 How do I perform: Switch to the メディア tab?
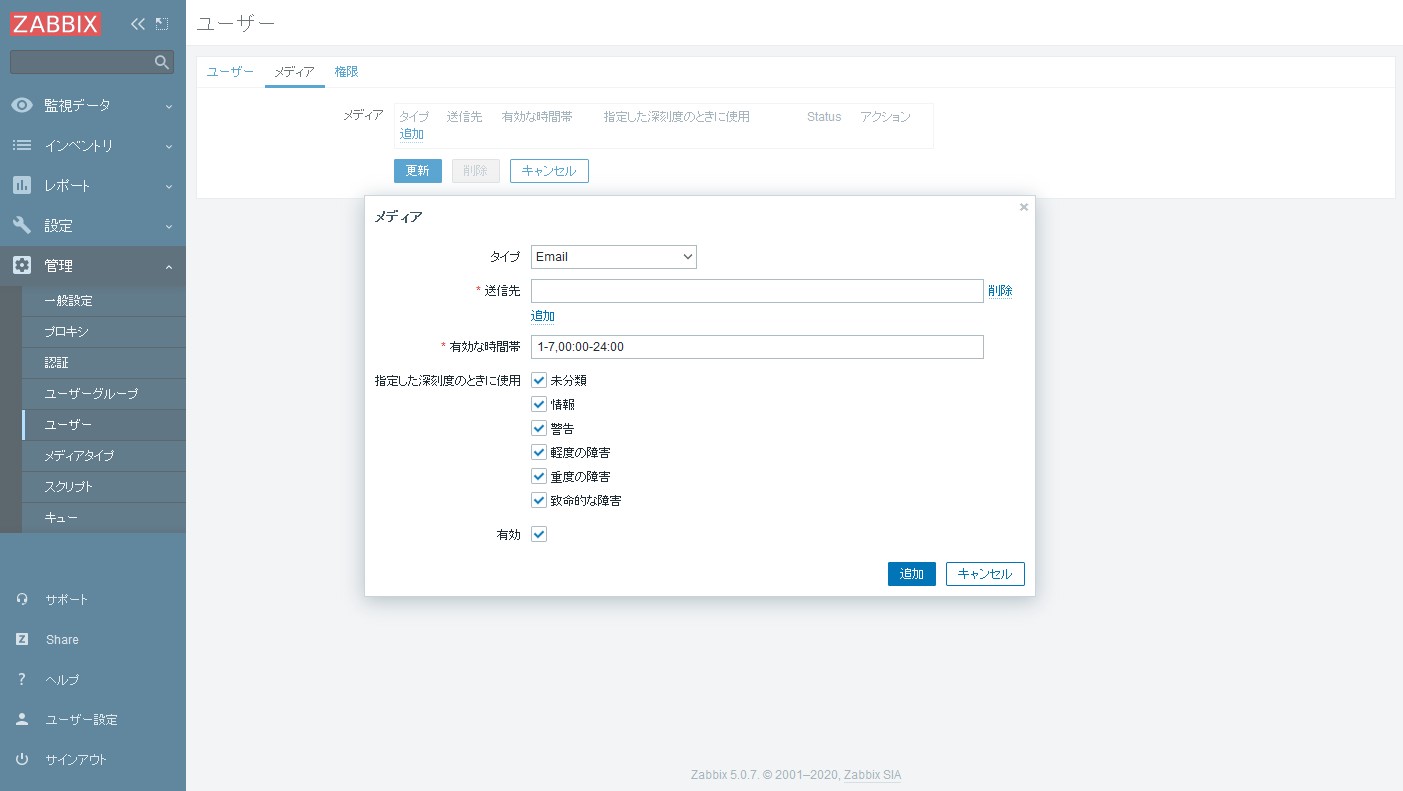click(294, 72)
